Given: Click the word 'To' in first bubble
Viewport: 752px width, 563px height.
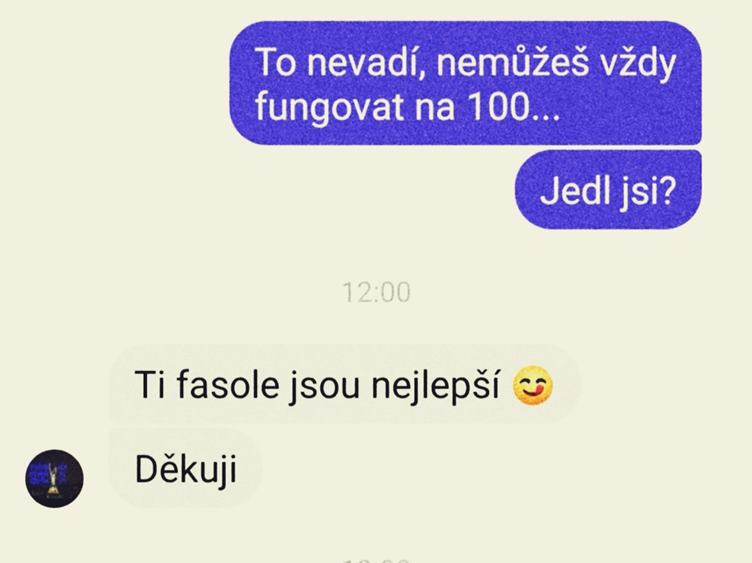Looking at the screenshot, I should [276, 62].
